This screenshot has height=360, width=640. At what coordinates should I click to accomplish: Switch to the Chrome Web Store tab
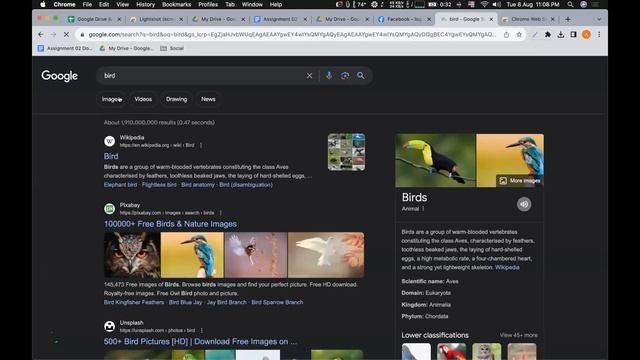(528, 19)
